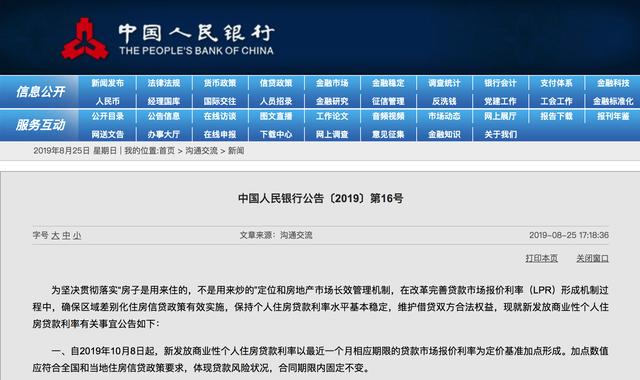Go to 支付体系
The width and height of the screenshot is (640, 380).
pyautogui.click(x=556, y=83)
